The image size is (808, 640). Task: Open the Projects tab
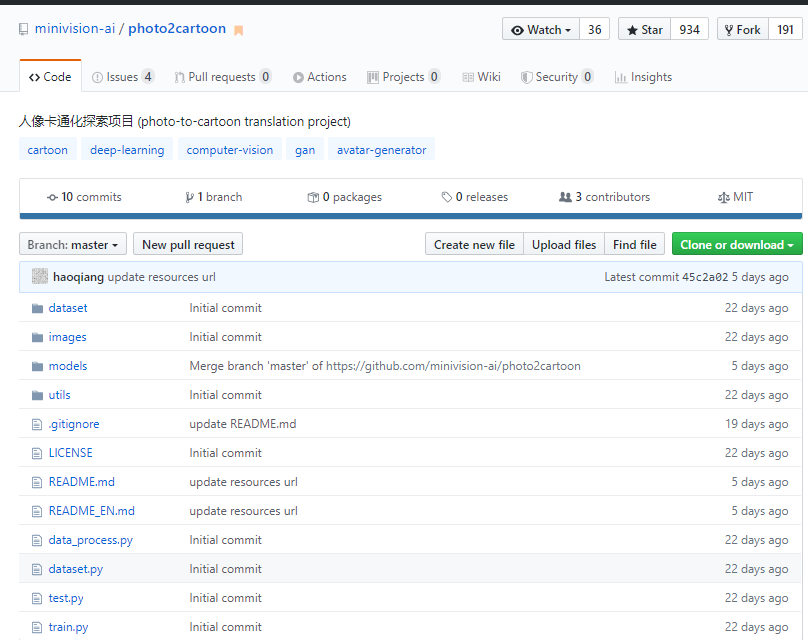click(403, 77)
